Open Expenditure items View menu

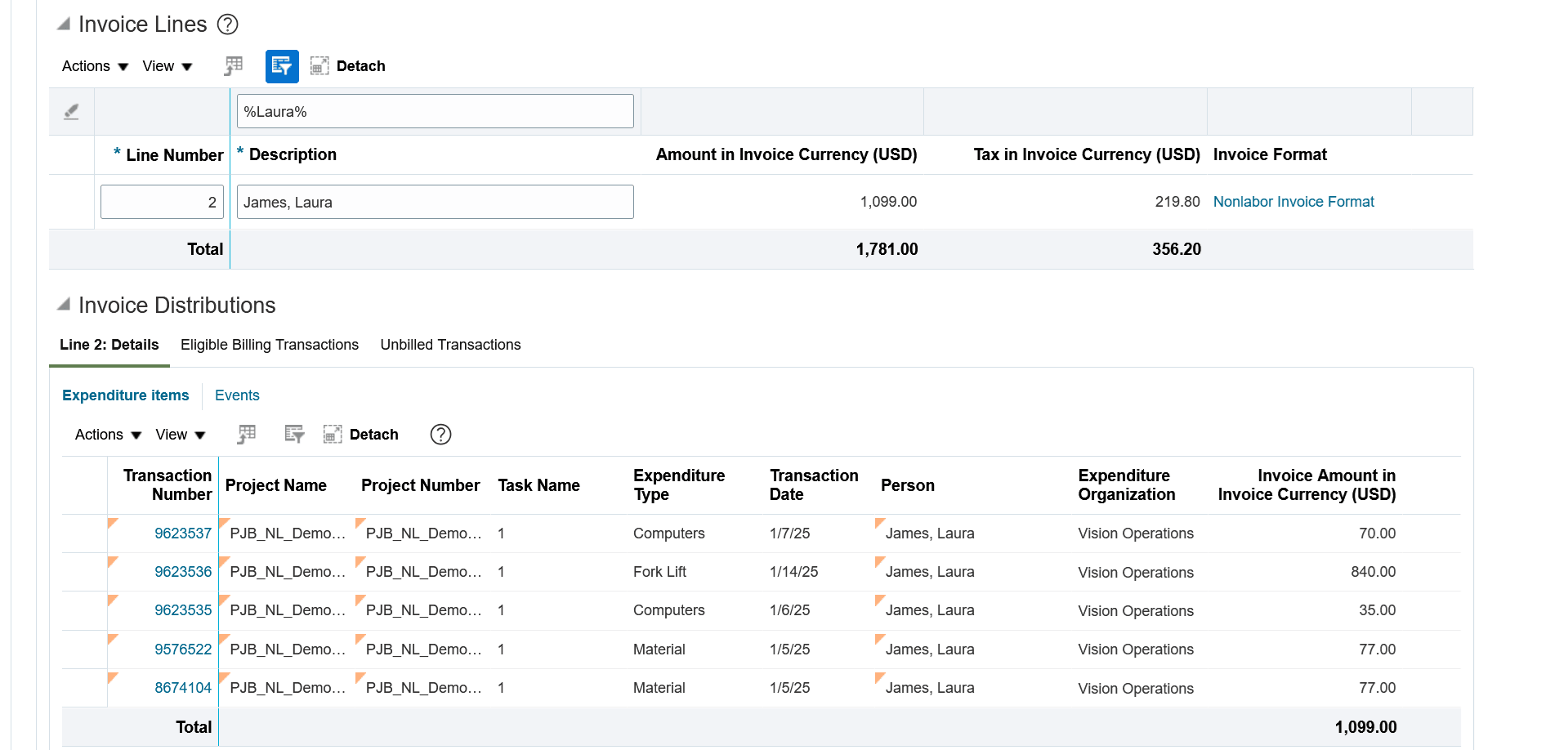point(180,435)
